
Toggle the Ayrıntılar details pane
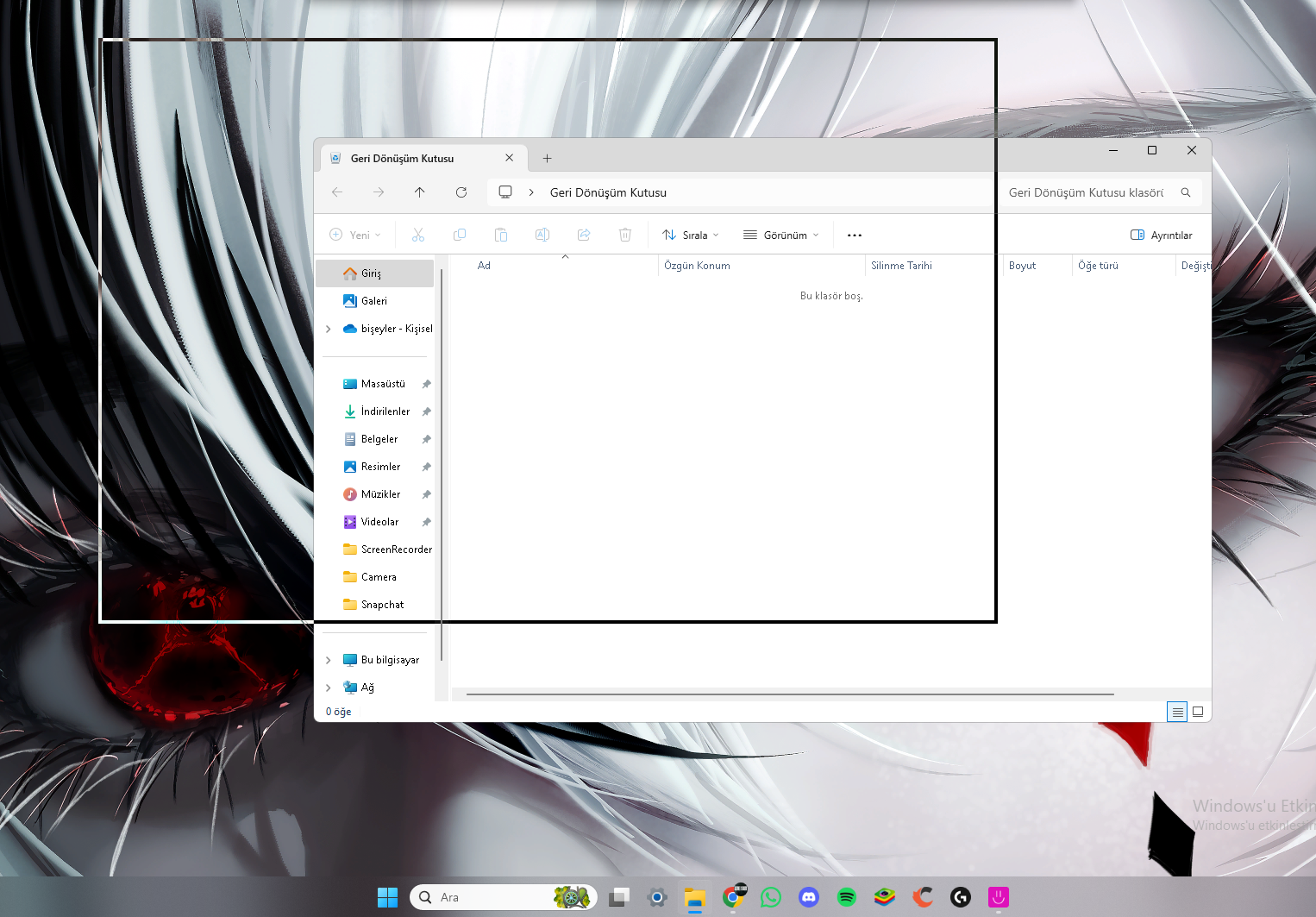tap(1161, 235)
